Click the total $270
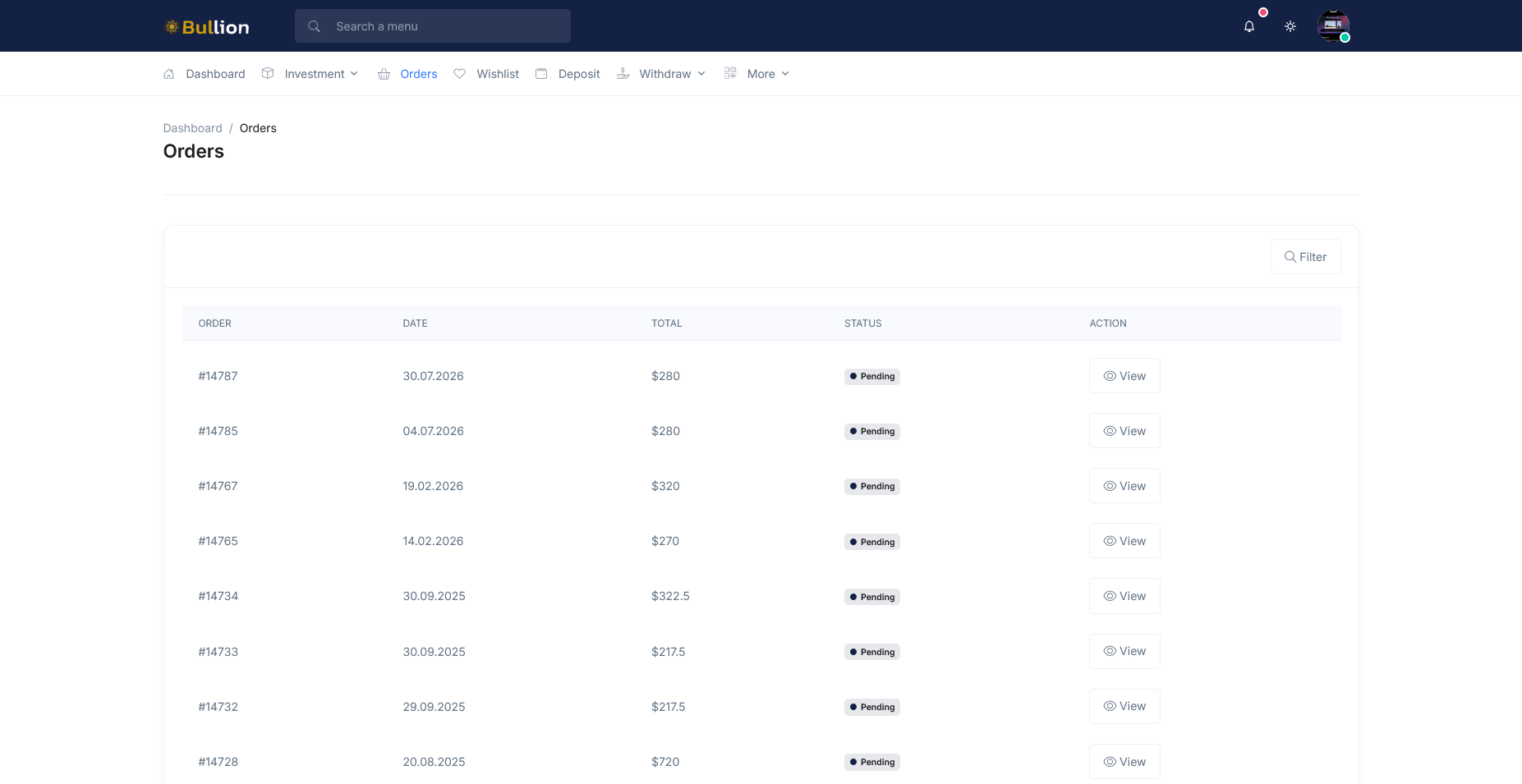 tap(665, 541)
